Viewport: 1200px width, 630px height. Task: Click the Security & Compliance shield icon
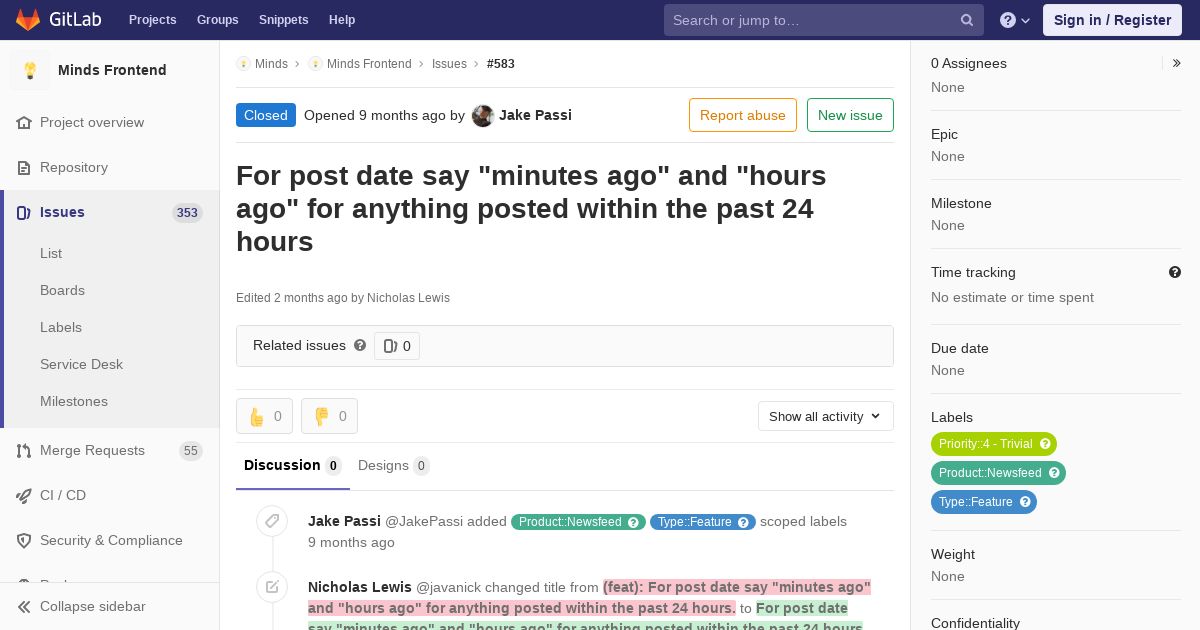(x=24, y=540)
